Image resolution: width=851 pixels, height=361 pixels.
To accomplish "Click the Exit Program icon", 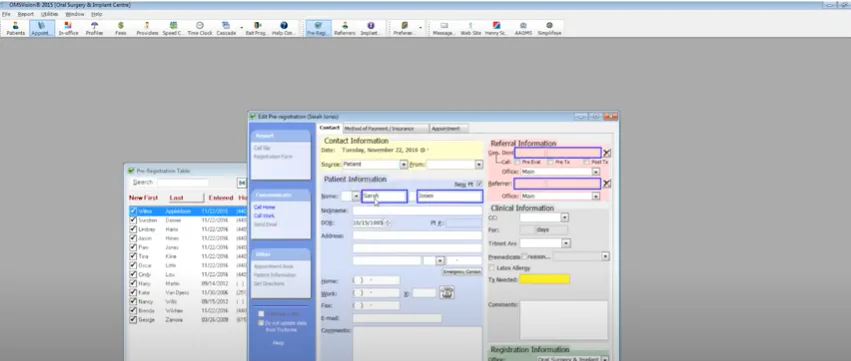I will click(257, 28).
